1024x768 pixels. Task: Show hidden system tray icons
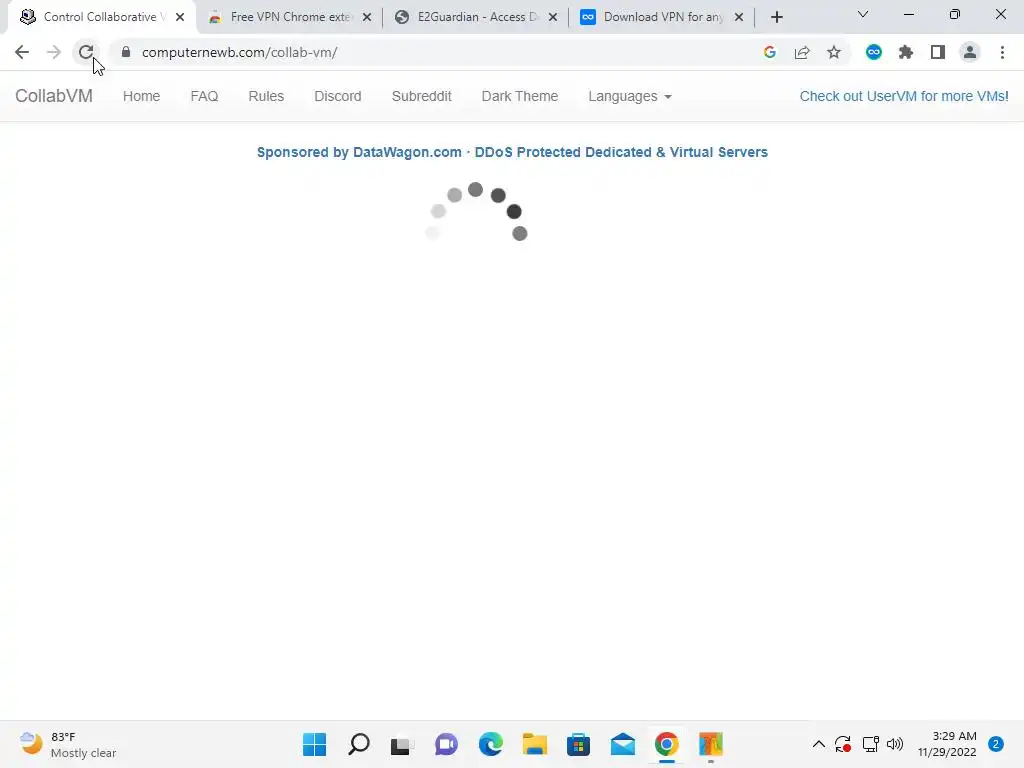coord(818,744)
